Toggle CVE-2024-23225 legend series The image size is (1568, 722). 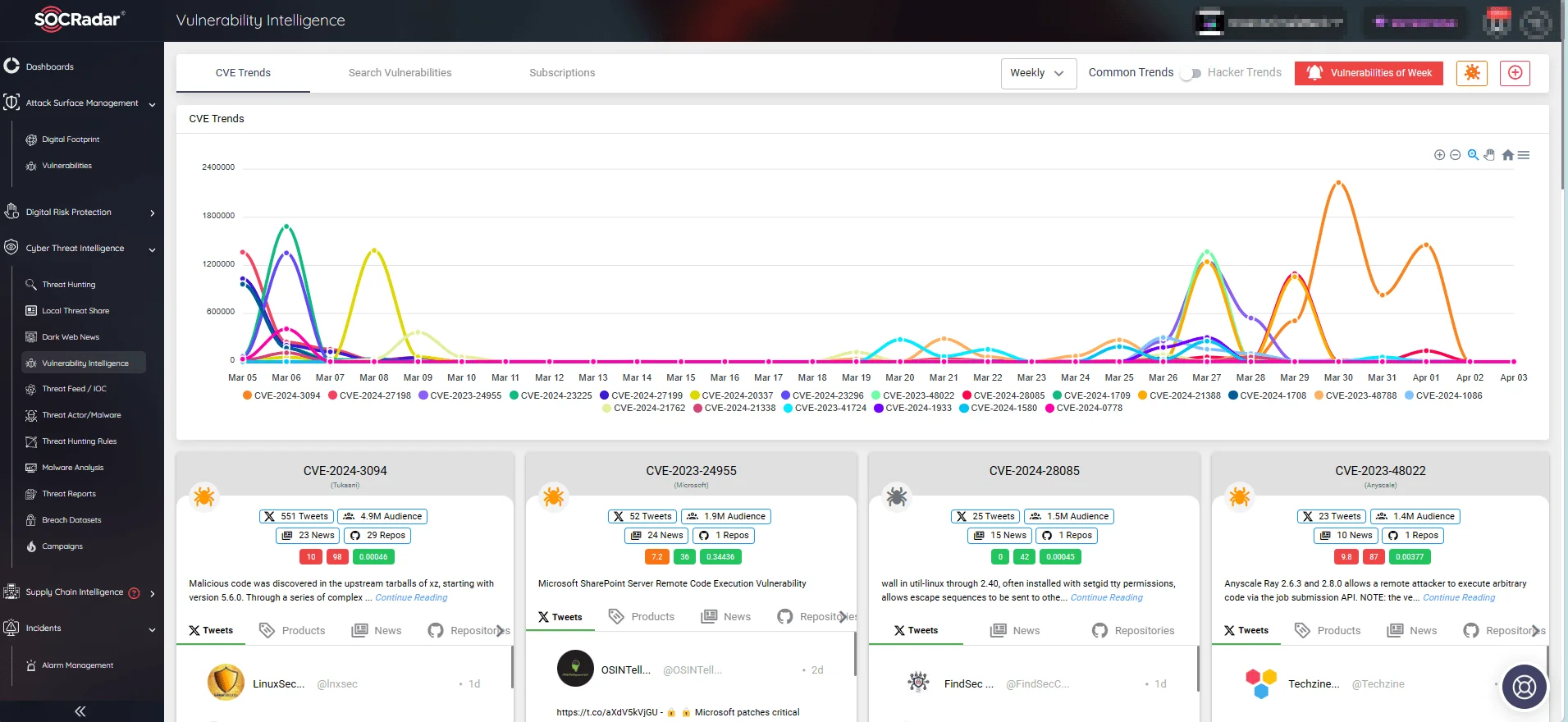pyautogui.click(x=551, y=395)
